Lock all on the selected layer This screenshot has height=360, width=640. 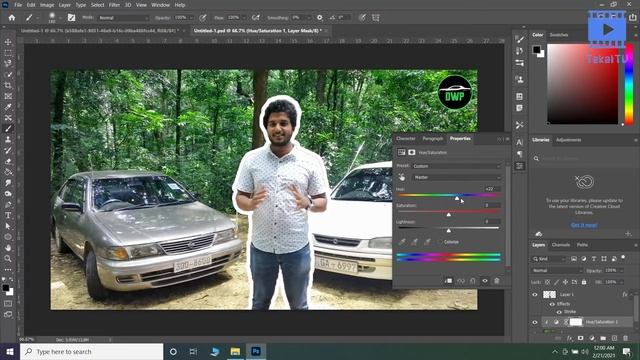[584, 282]
